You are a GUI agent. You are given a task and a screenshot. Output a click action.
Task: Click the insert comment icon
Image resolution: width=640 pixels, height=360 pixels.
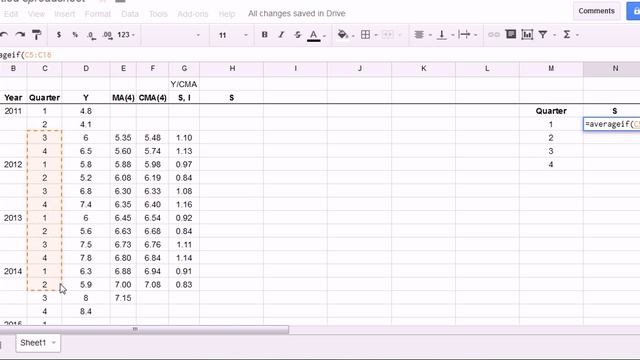pyautogui.click(x=511, y=34)
